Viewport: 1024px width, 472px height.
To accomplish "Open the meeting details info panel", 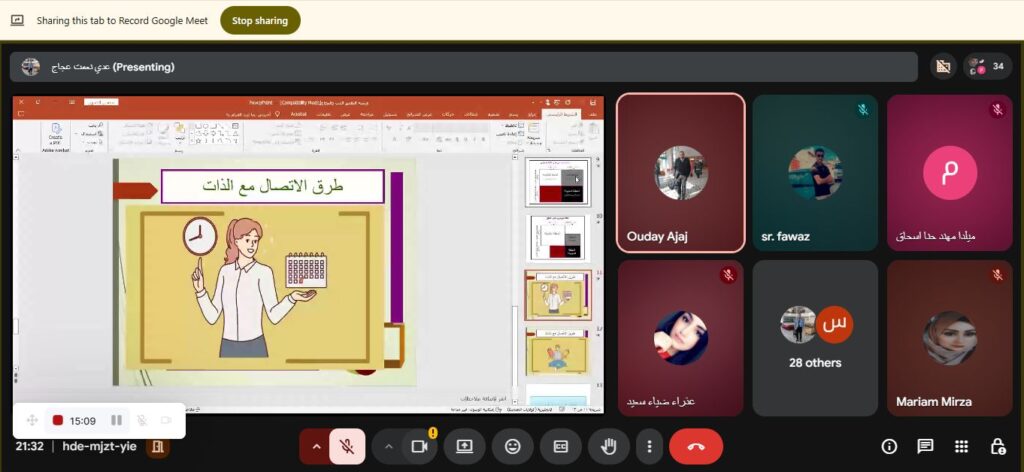I will coord(889,446).
